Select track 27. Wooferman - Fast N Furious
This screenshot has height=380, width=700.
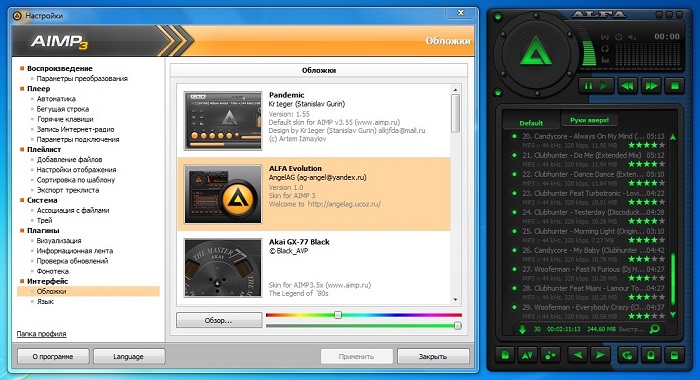[x=589, y=273]
